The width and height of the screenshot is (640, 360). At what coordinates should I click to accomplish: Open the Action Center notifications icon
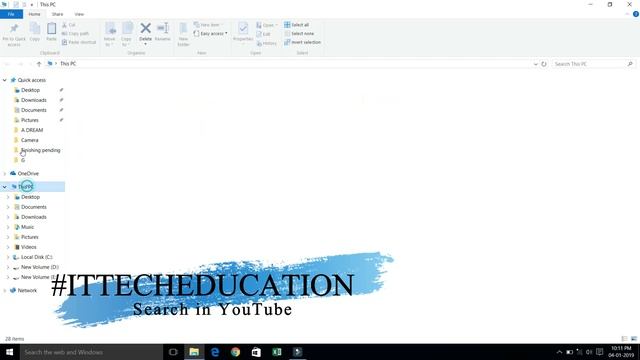point(599,352)
